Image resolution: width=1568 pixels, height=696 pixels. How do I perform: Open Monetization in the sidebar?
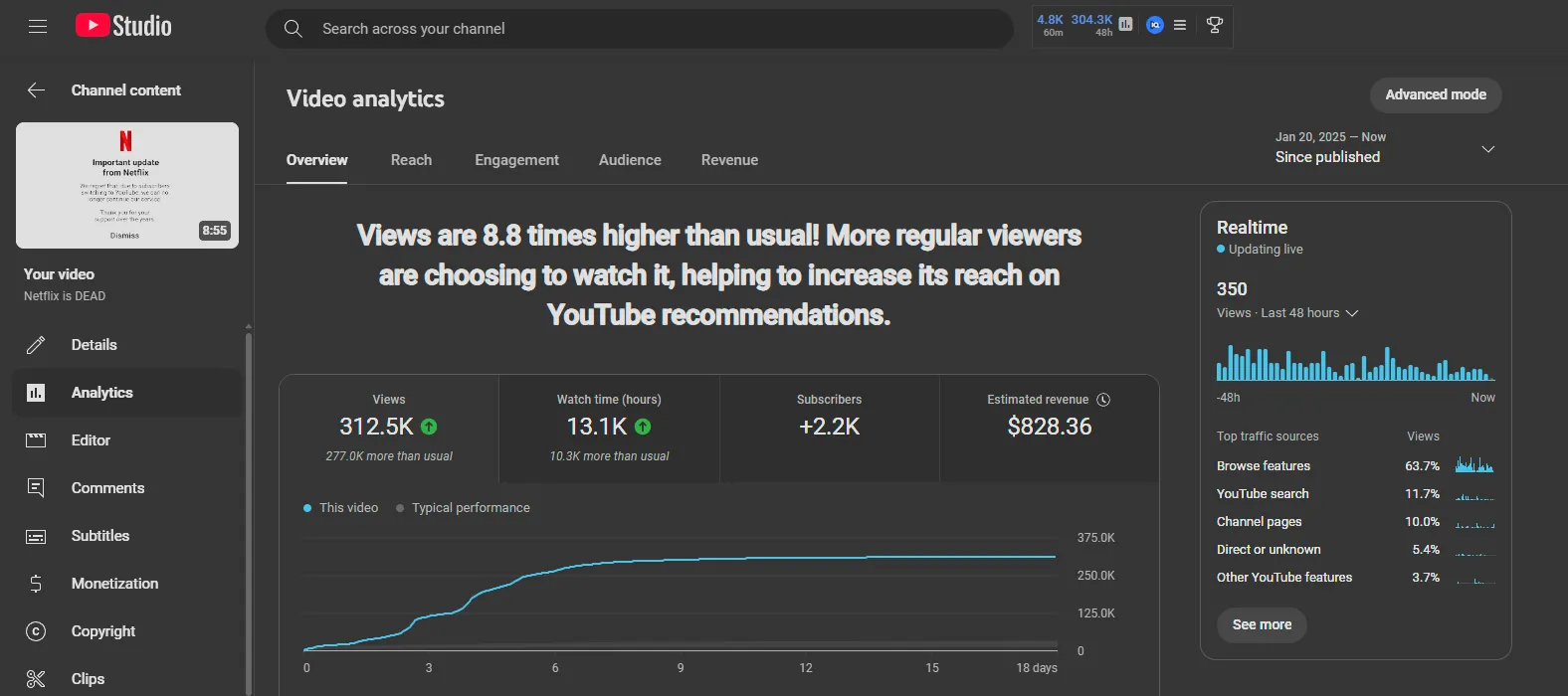(x=127, y=584)
